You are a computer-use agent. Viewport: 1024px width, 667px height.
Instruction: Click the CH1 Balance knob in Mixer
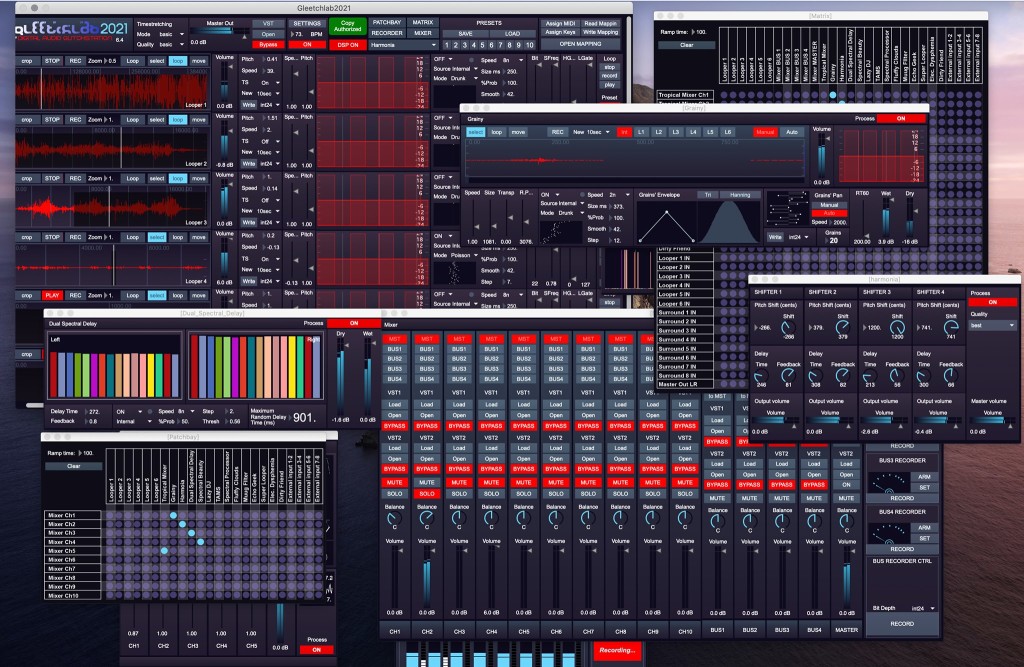click(x=394, y=518)
